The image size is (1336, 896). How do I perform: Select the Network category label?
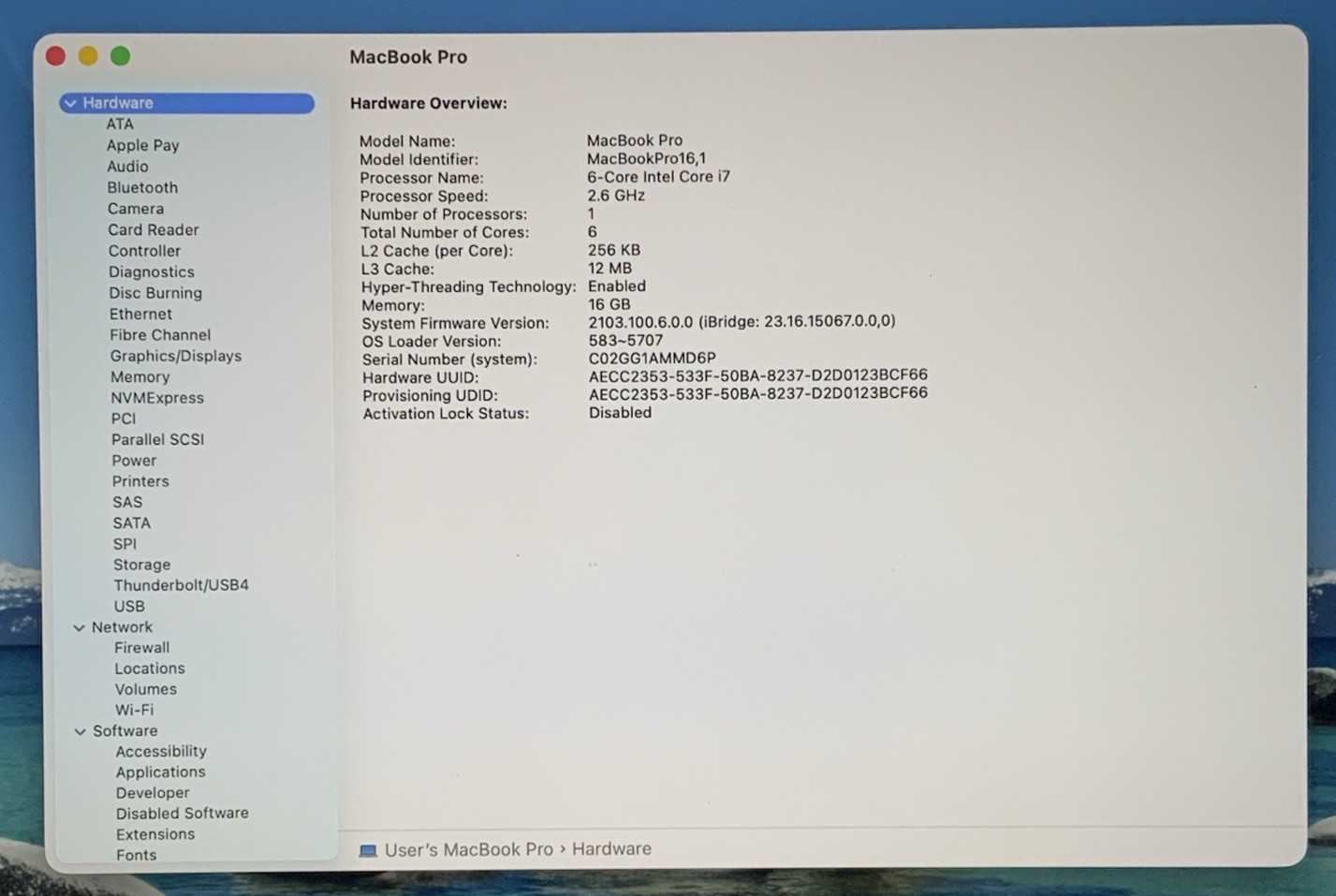(x=122, y=627)
